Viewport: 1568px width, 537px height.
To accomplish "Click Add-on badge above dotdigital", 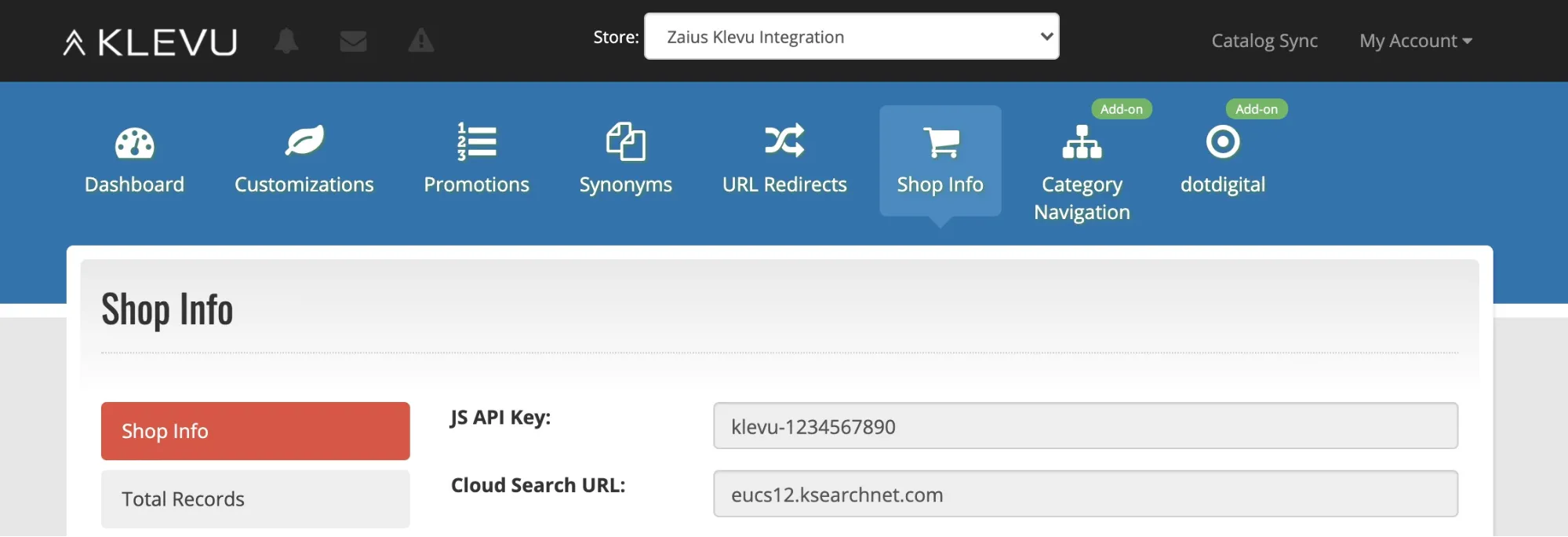I will 1257,109.
